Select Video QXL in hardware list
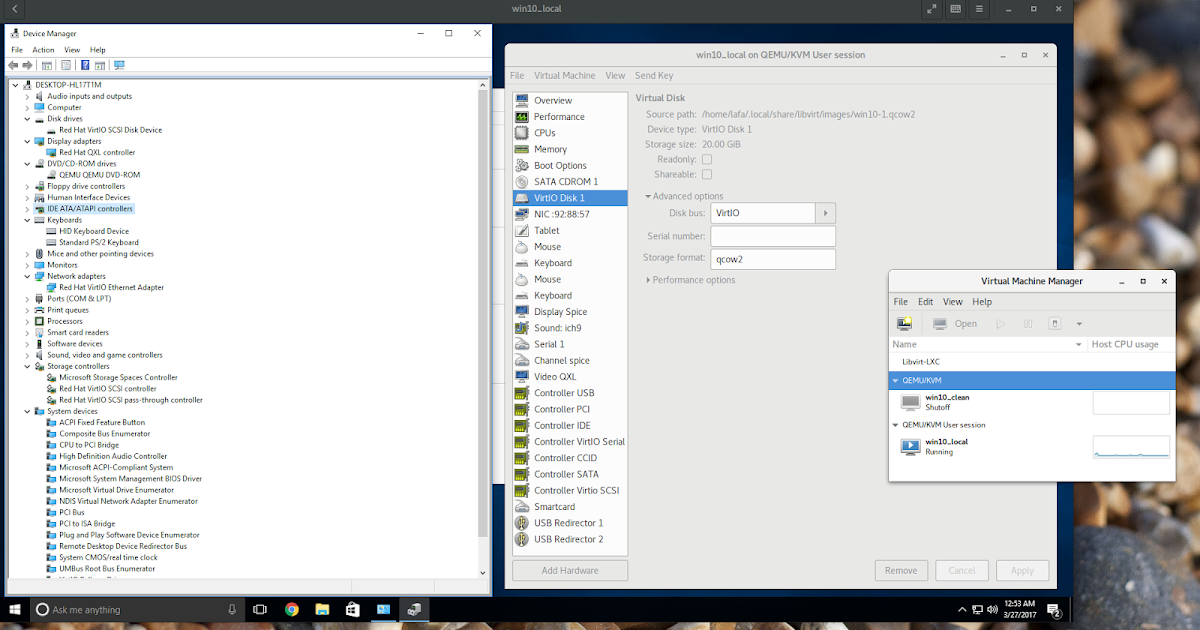 570,377
